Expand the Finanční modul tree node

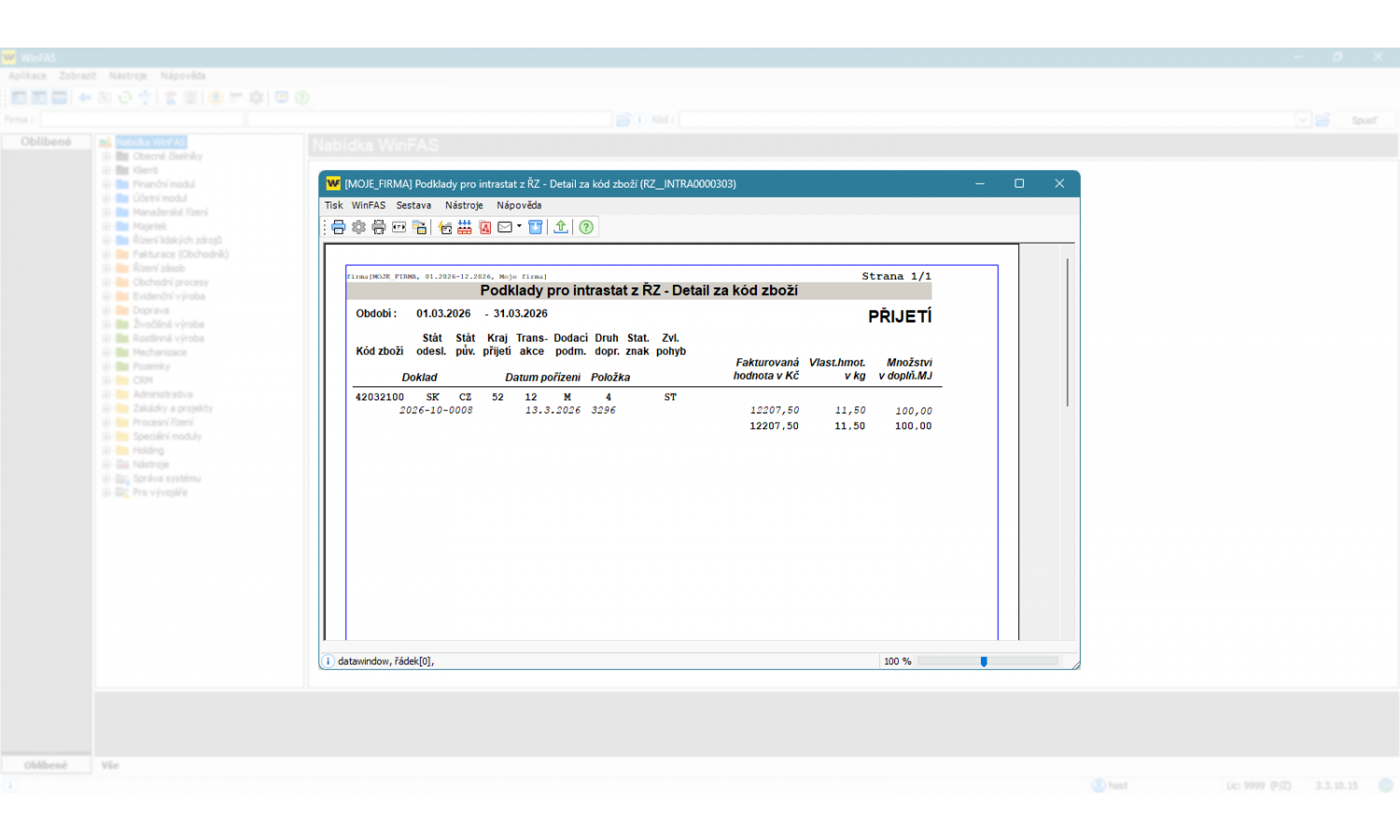(106, 185)
